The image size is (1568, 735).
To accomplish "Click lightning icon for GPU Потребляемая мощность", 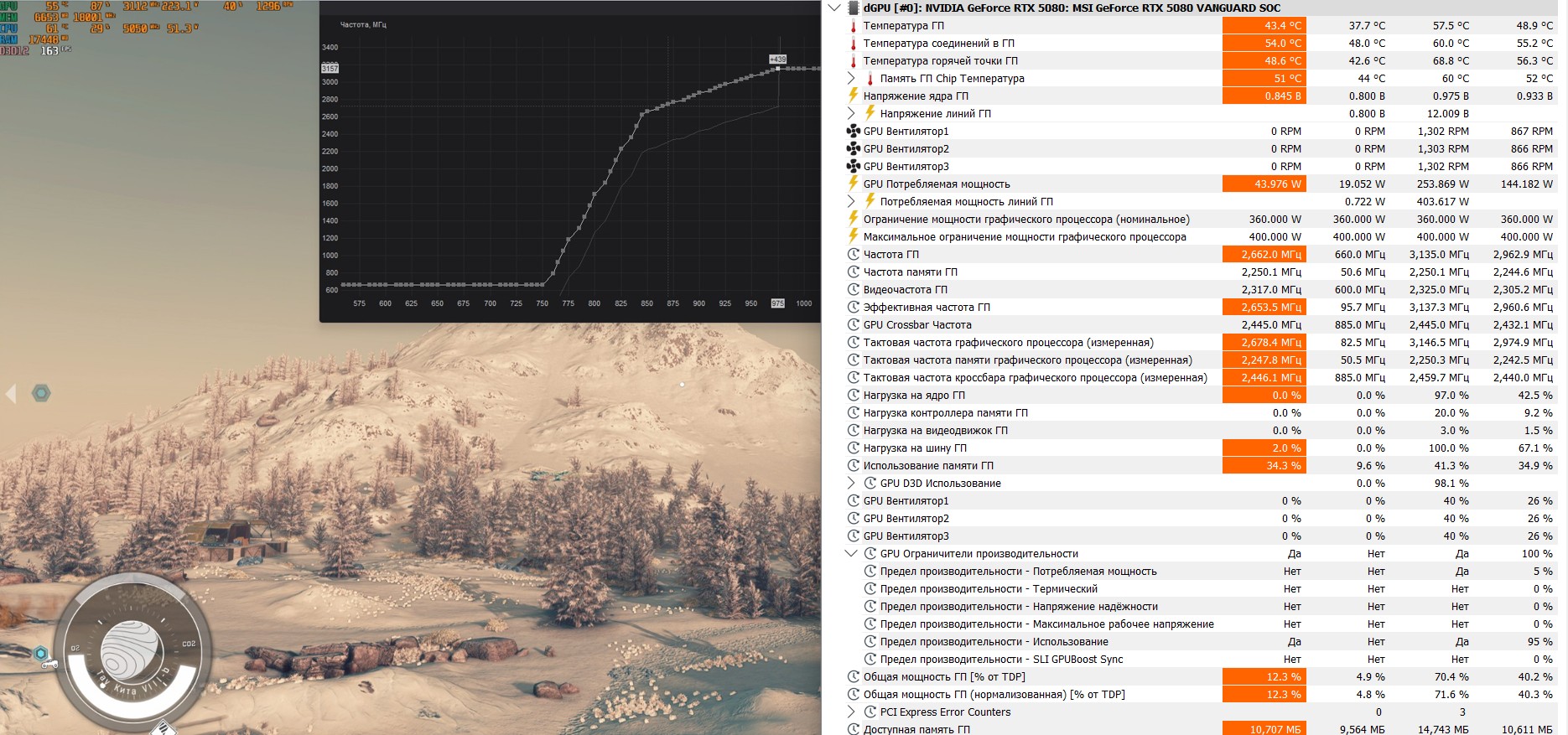I will click(854, 184).
